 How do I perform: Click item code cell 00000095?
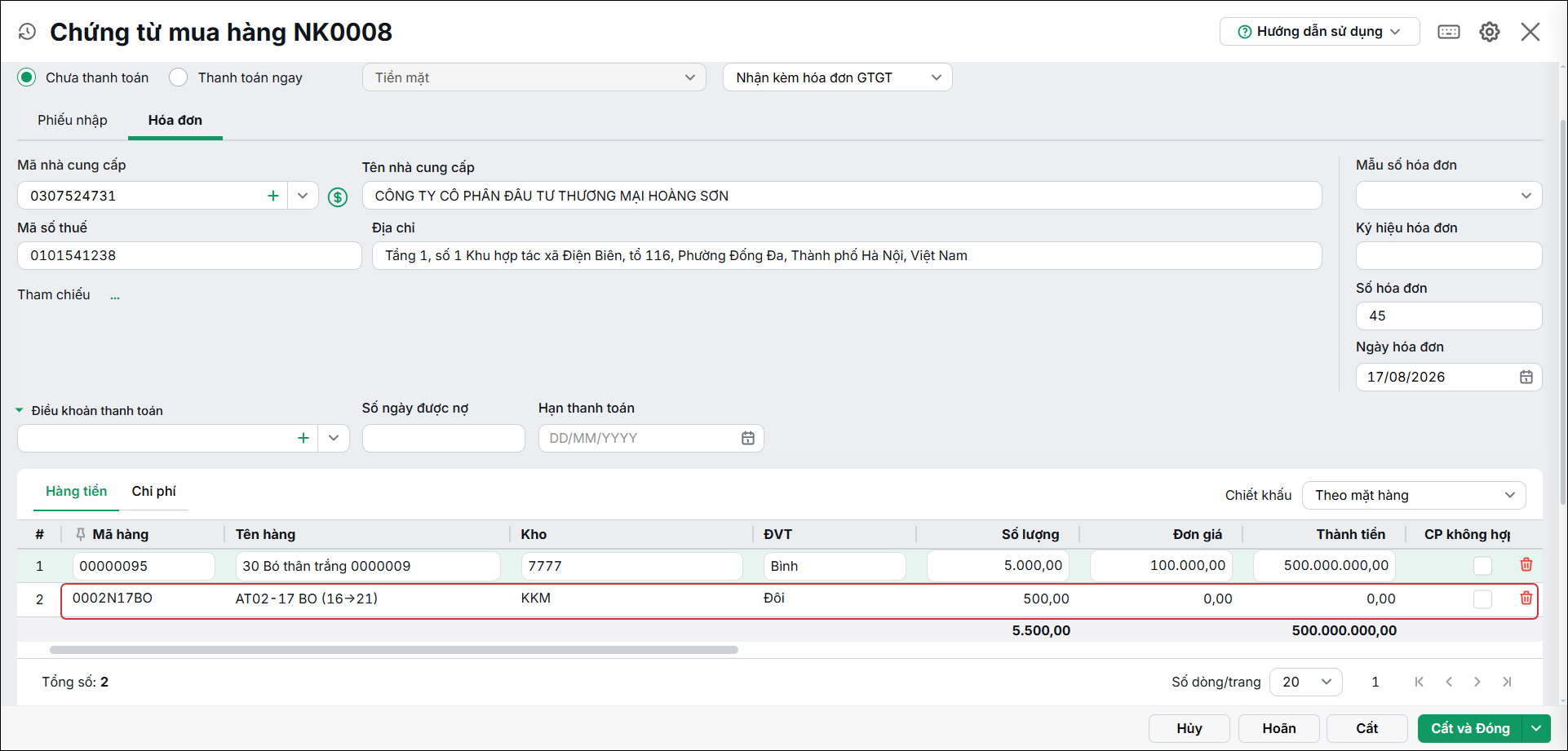click(144, 566)
